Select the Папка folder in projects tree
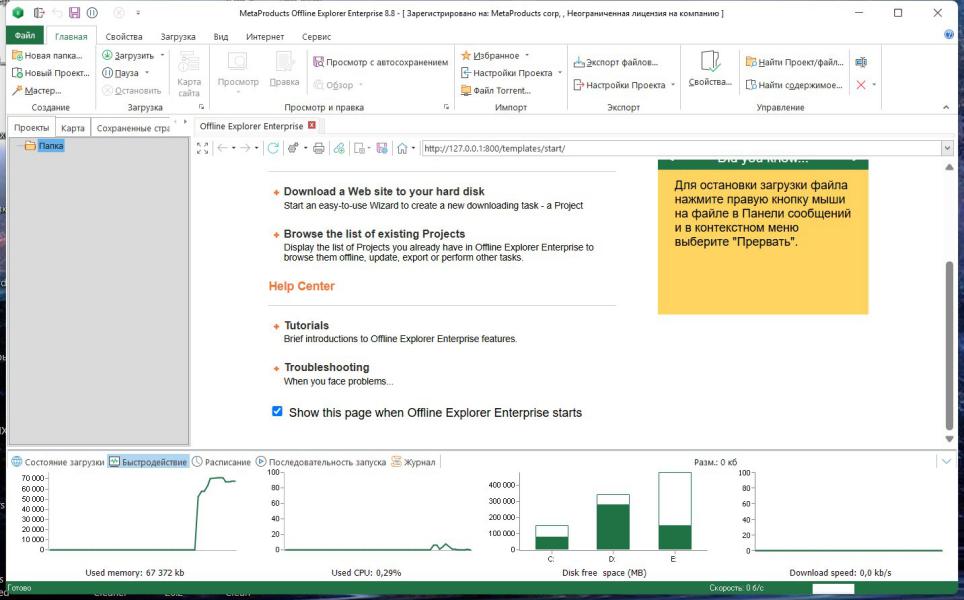Viewport: 964px width, 600px height. (x=50, y=146)
